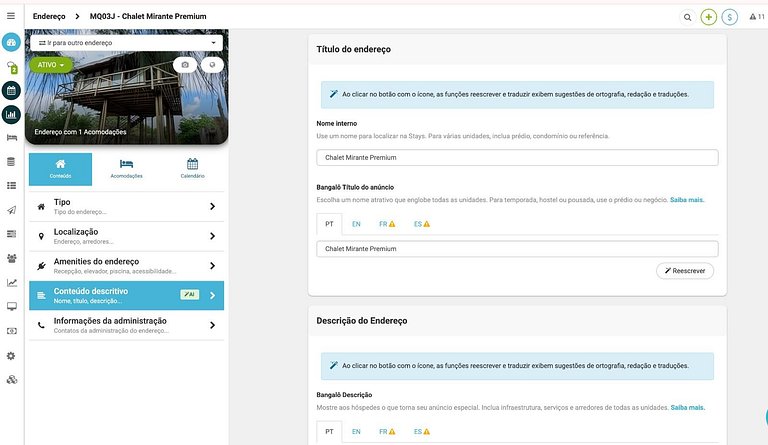Screen dimensions: 768x445
Task: Click 'Saiba mais' link under Título do anúncio
Action: (x=687, y=200)
